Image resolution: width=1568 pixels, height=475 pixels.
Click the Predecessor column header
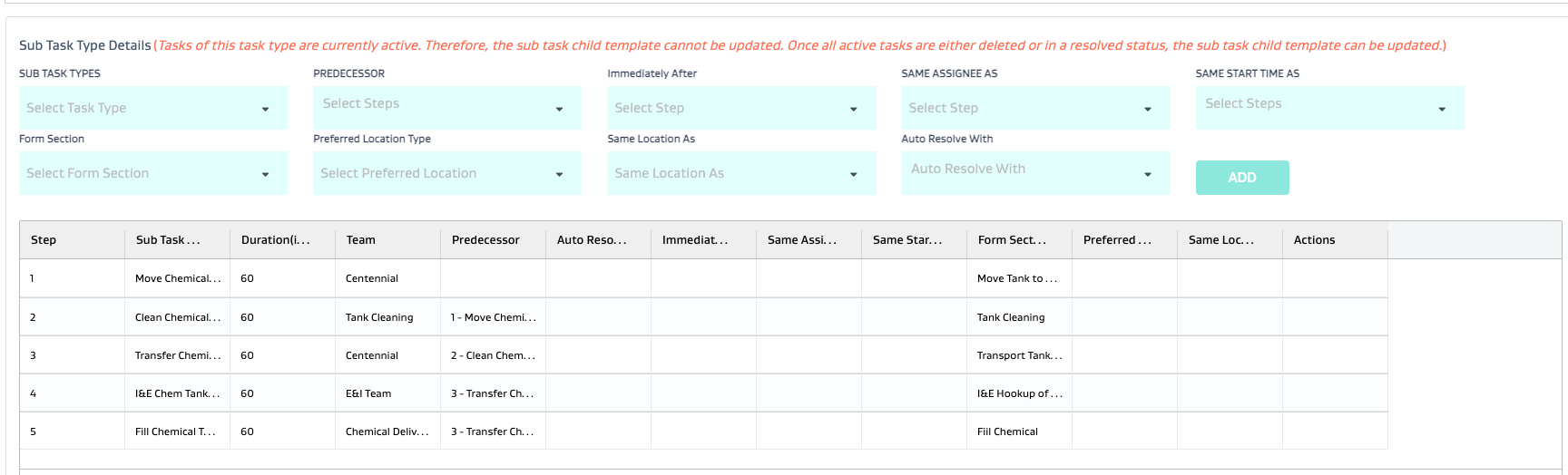485,240
